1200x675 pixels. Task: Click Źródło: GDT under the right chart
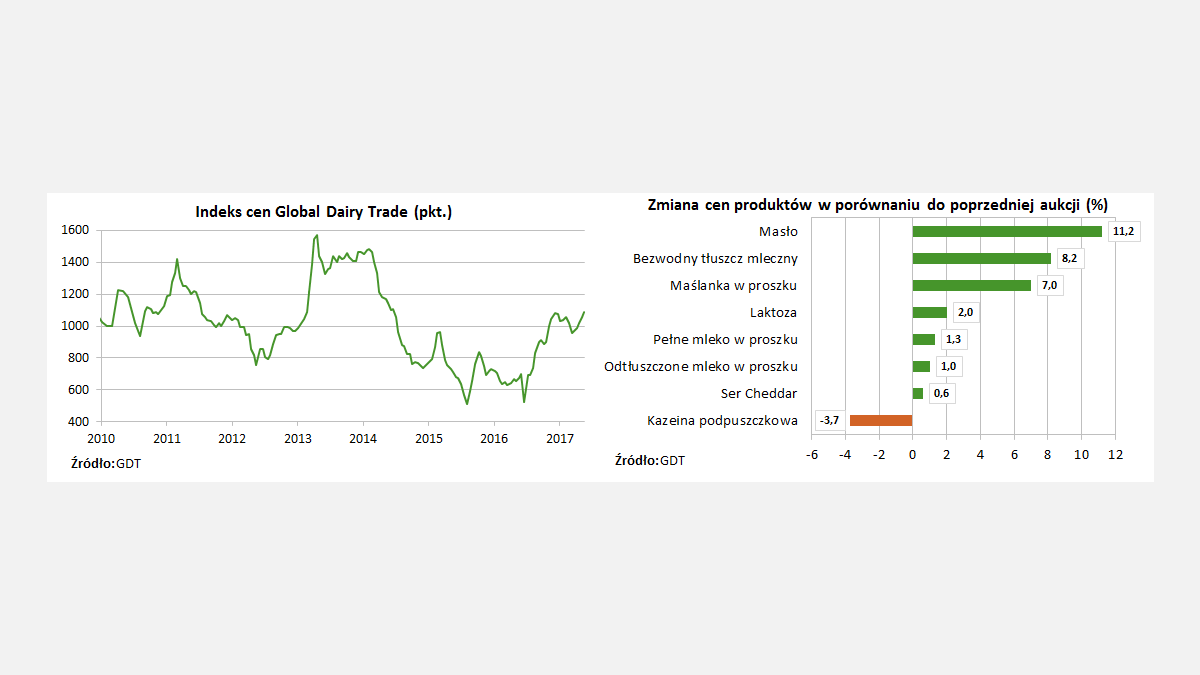pos(650,460)
